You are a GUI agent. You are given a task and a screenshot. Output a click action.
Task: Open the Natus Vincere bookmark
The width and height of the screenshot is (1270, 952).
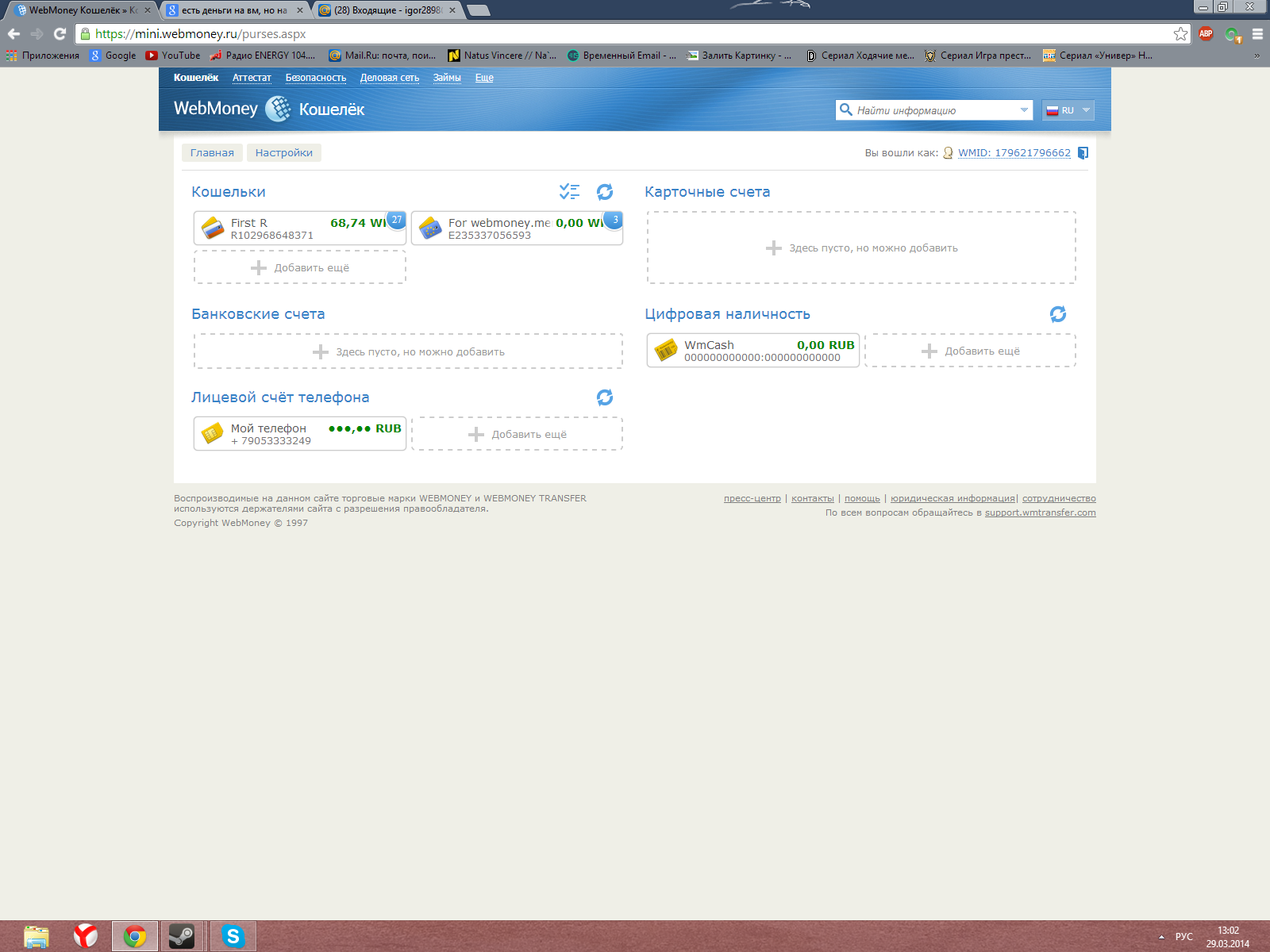pos(502,56)
